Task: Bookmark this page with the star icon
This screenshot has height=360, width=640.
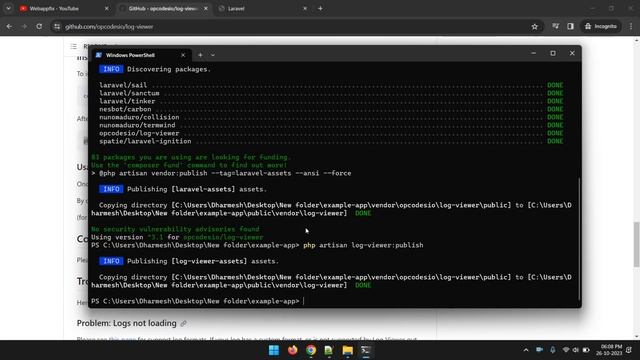Action: (x=535, y=27)
